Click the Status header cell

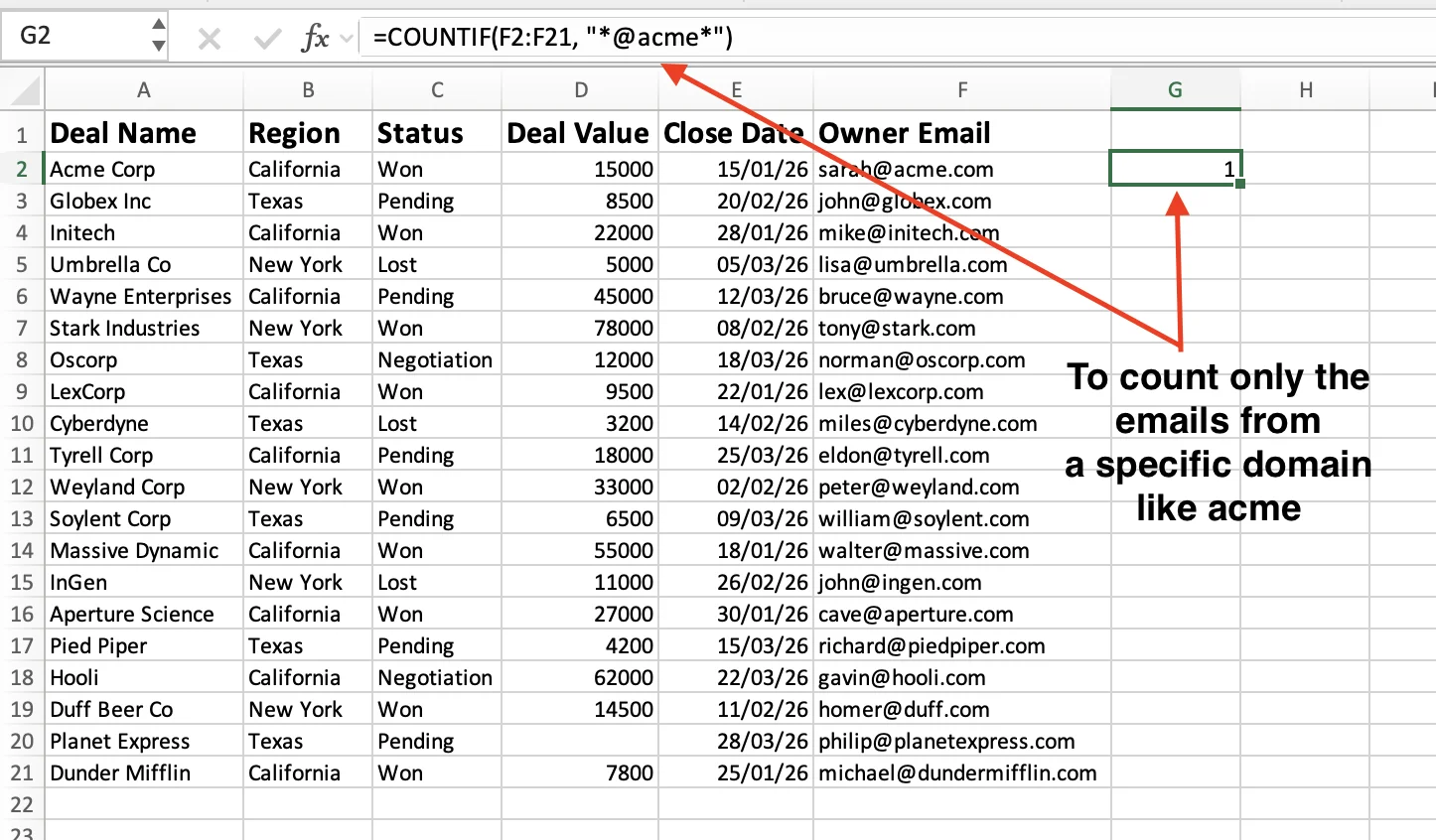point(437,133)
